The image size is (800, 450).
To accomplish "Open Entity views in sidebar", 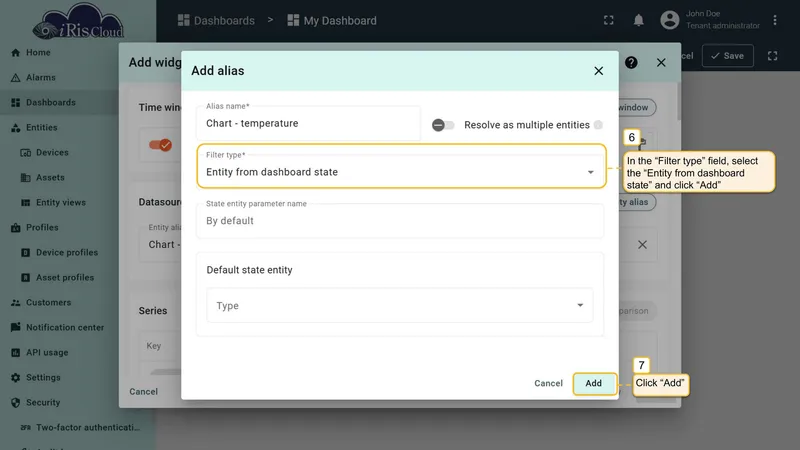I will tap(61, 203).
